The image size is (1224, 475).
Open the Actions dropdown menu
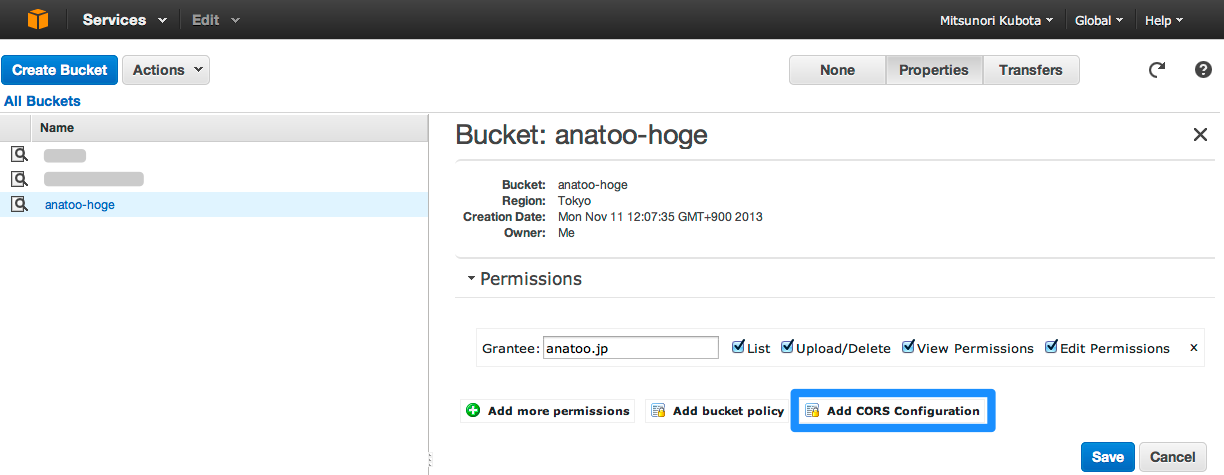click(166, 70)
